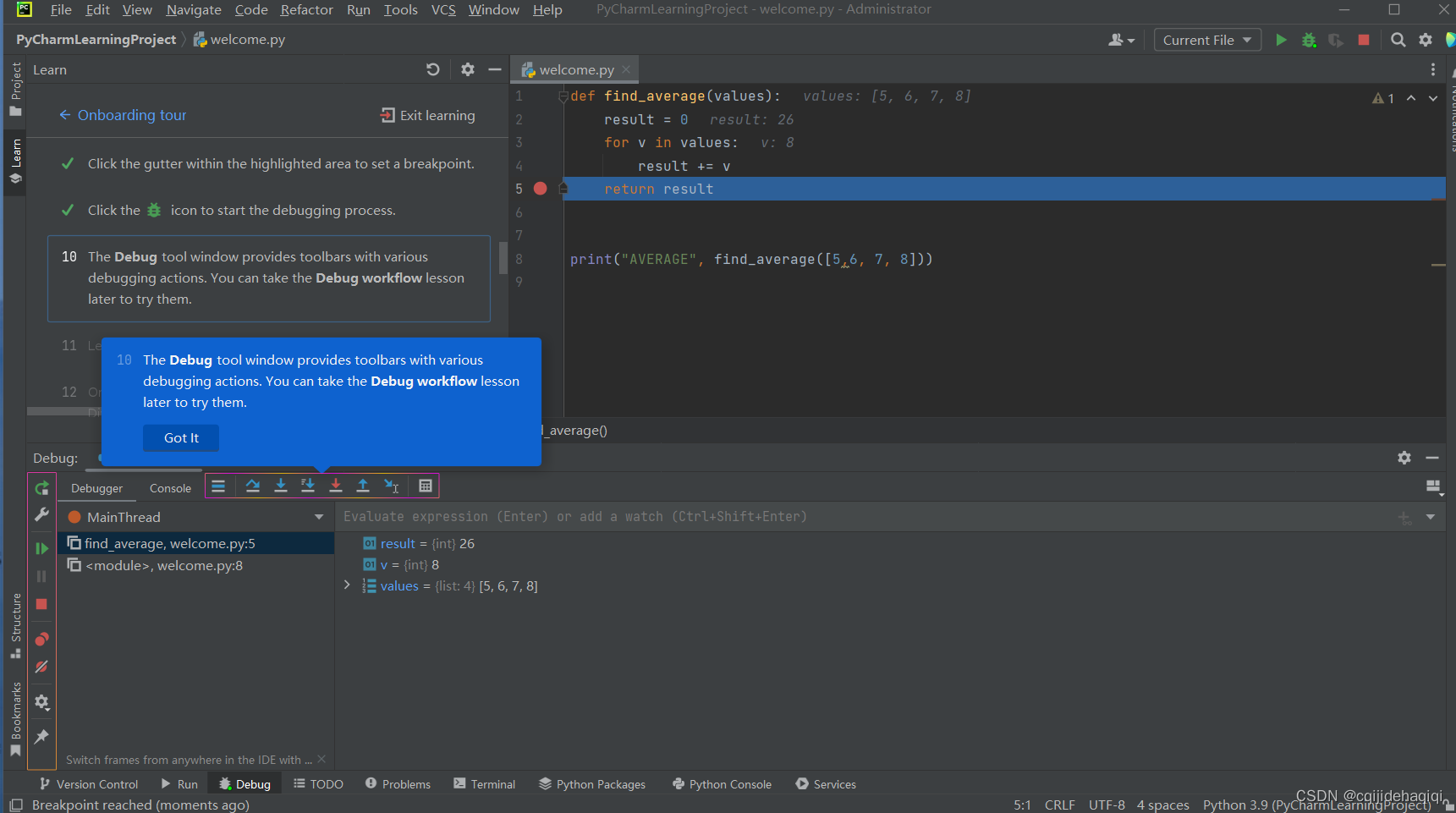Click the red Stop button in the main toolbar
This screenshot has width=1456, height=813.
1364,40
